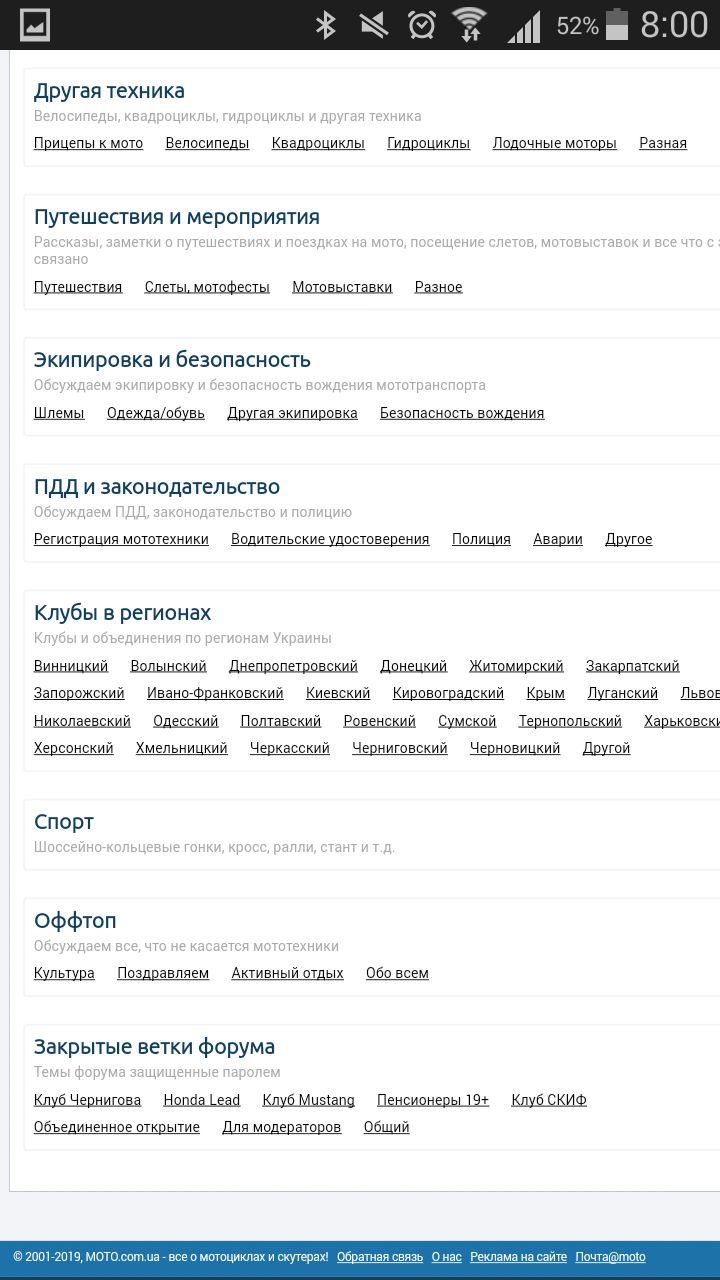The width and height of the screenshot is (720, 1280).
Task: Tap the battery indicator icon
Action: pos(617,25)
